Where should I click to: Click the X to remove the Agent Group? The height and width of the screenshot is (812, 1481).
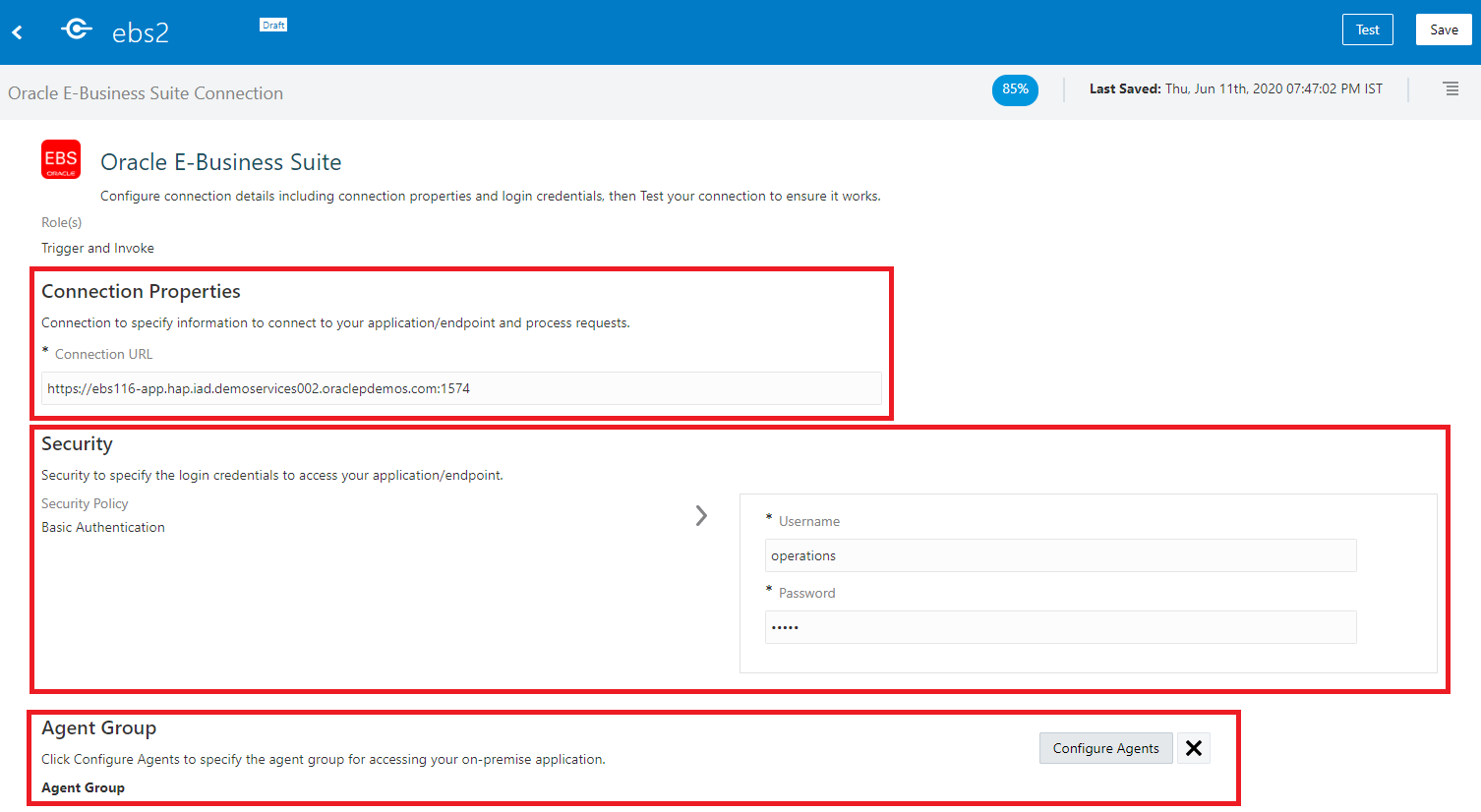pos(1193,748)
